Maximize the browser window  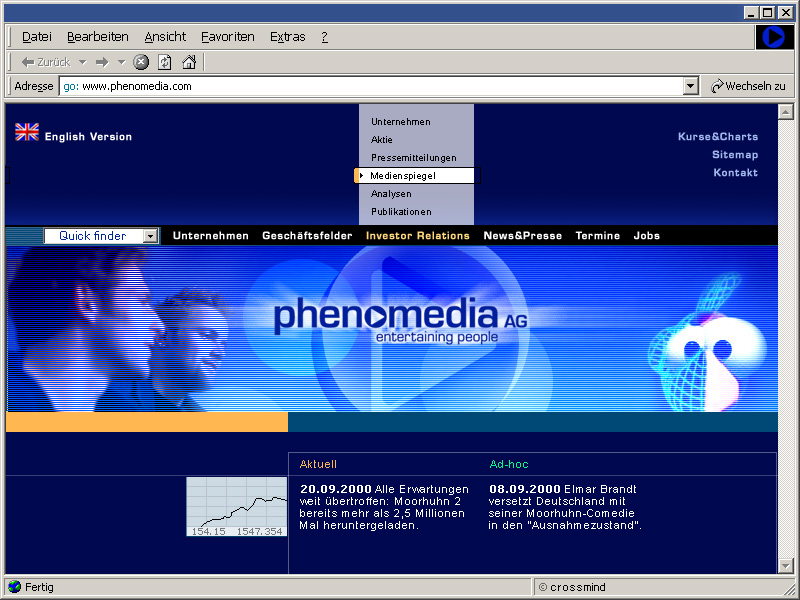pos(768,13)
